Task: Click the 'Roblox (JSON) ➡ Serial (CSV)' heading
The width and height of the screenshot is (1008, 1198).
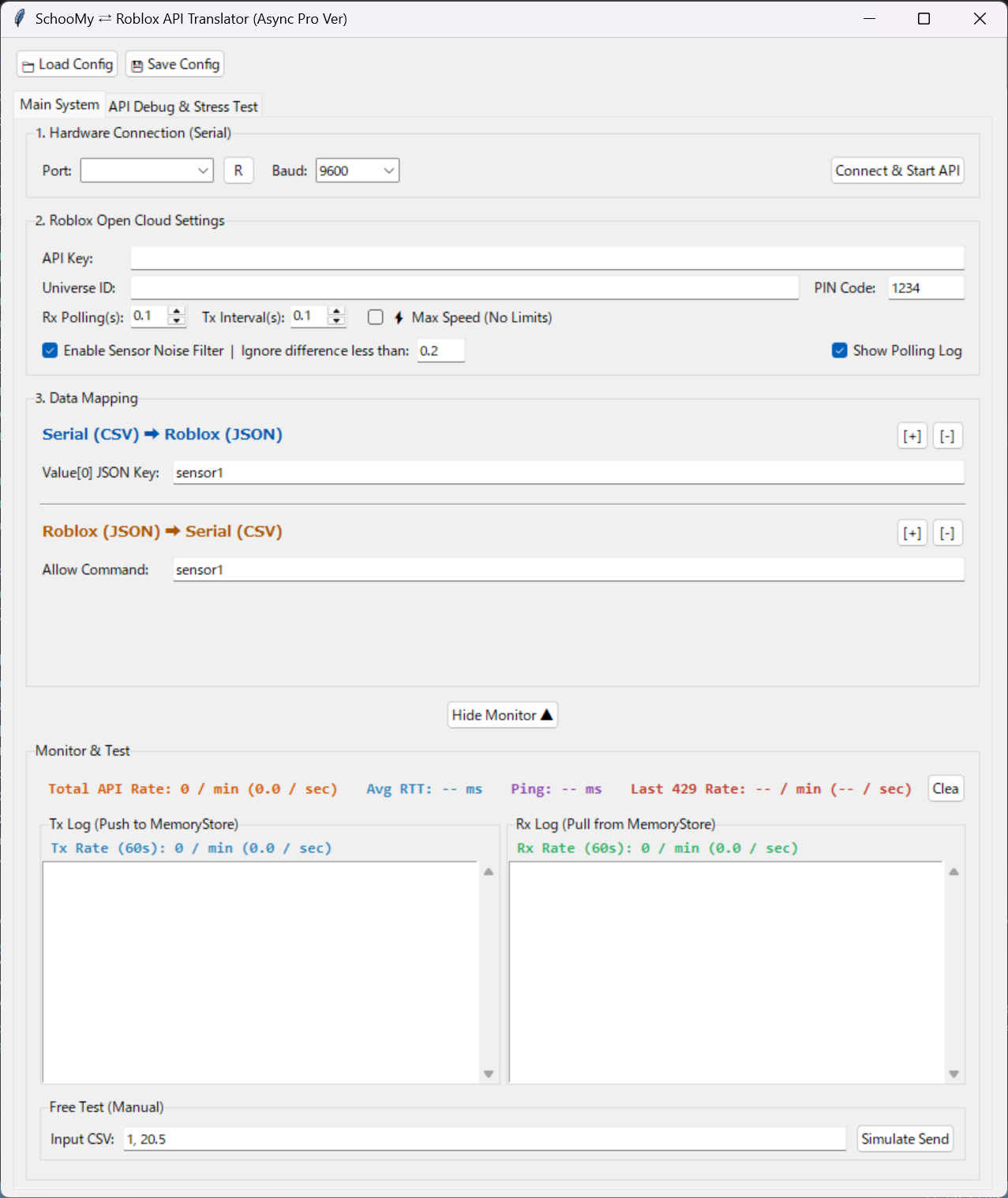Action: point(163,531)
